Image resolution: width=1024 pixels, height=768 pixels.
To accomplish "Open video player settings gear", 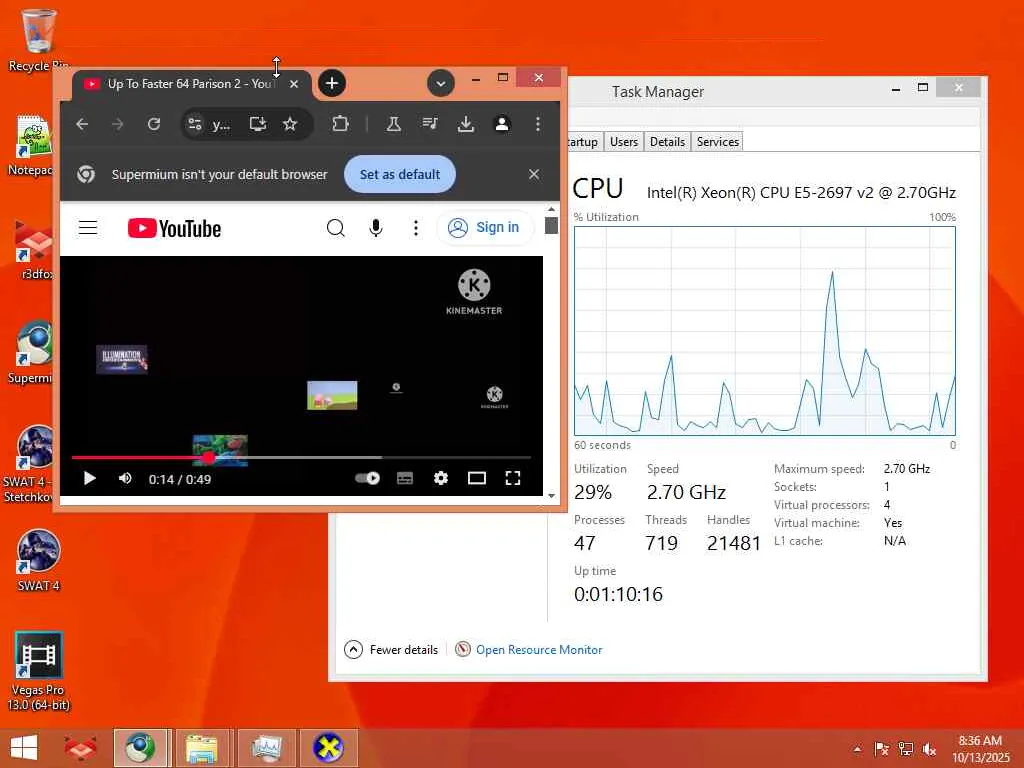I will (441, 479).
